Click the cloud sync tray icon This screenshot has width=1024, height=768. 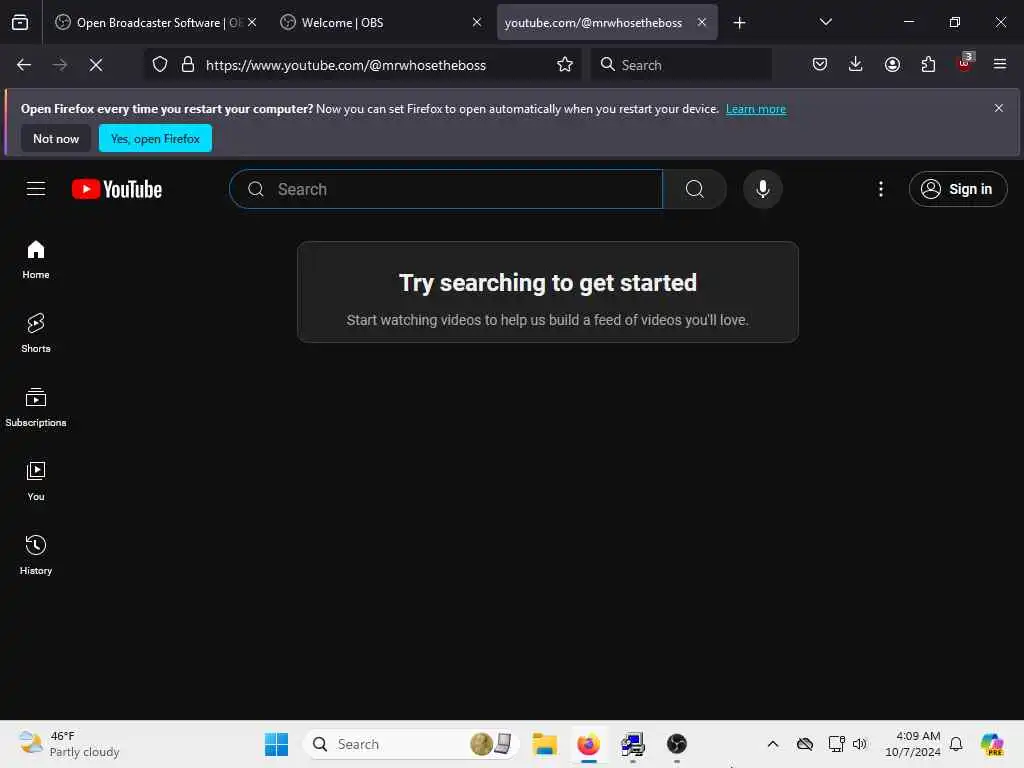[805, 744]
